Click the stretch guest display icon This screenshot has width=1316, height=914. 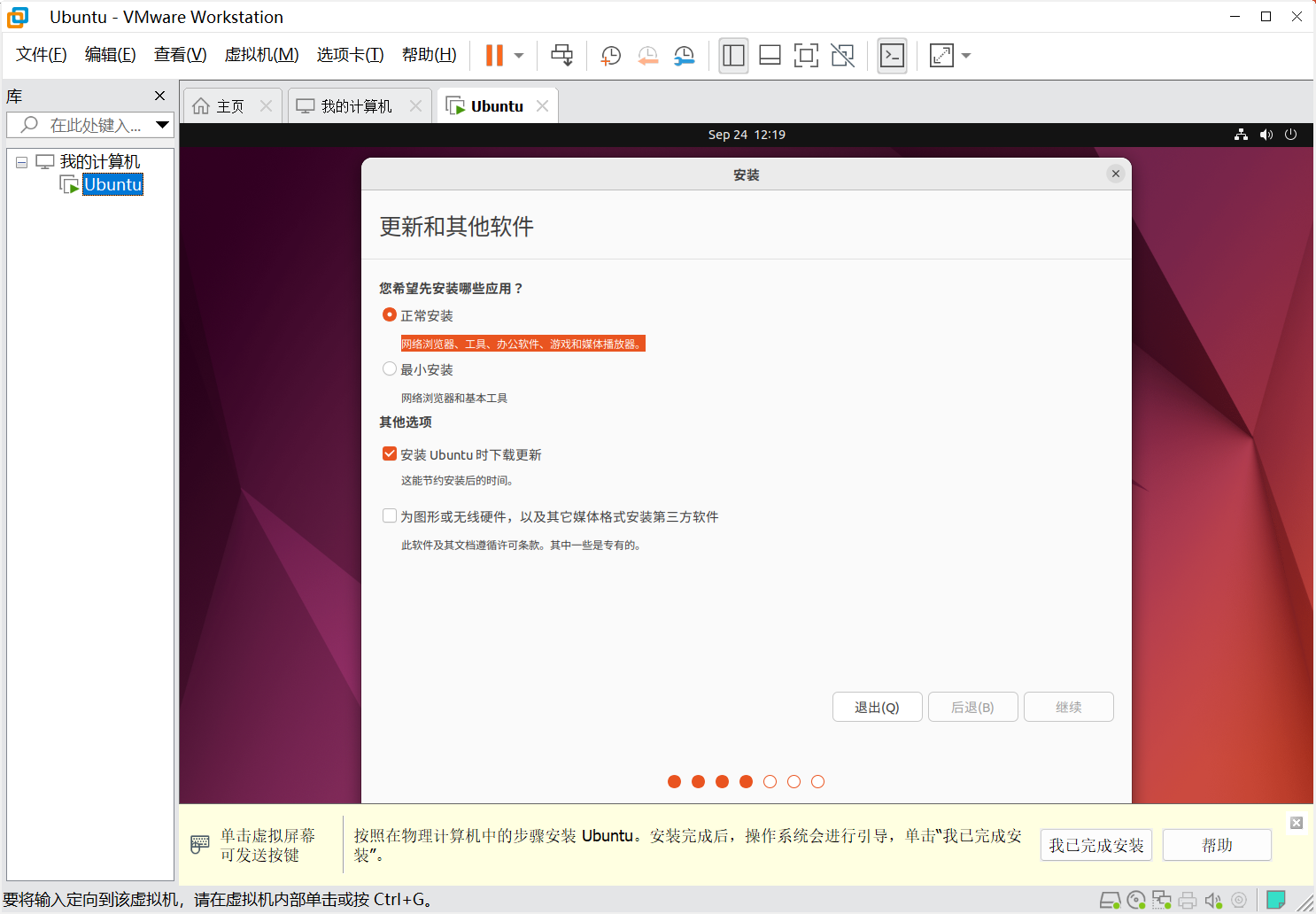tap(941, 56)
